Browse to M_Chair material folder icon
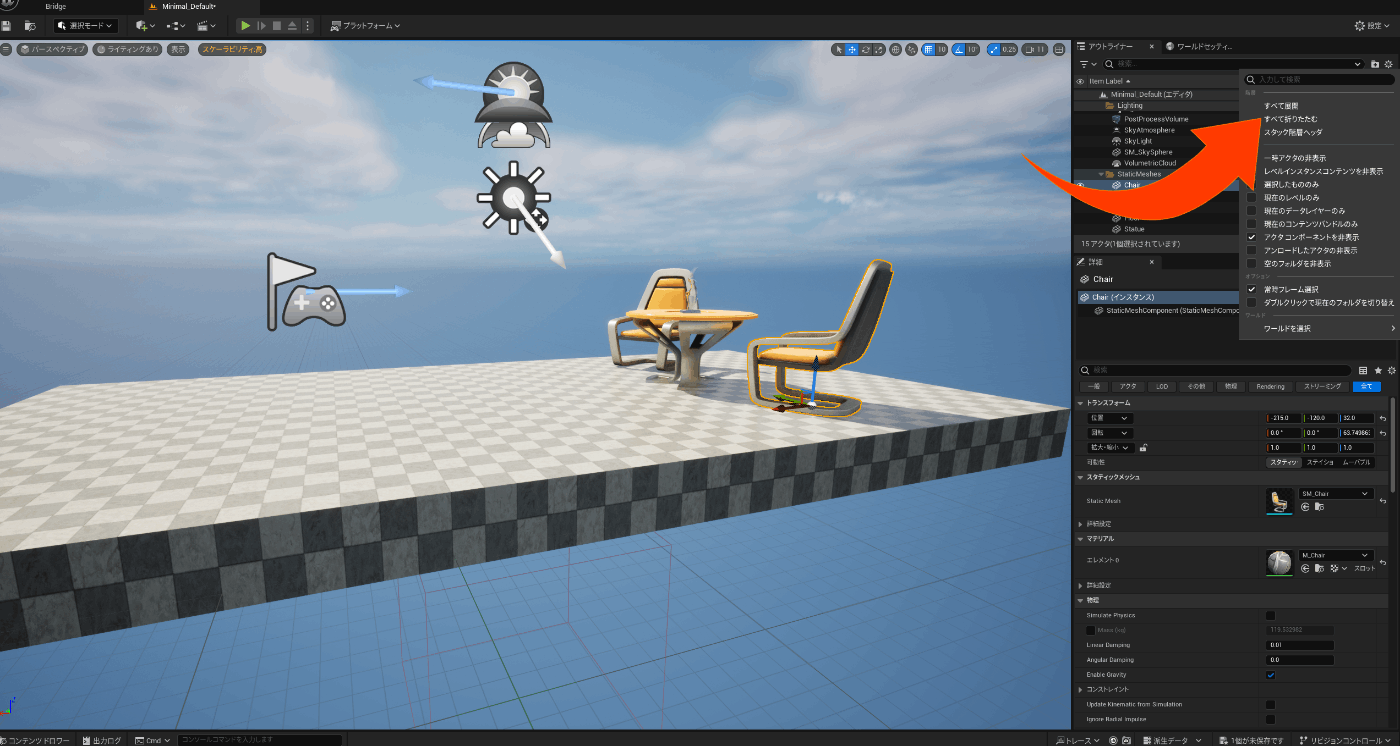 pos(1319,568)
